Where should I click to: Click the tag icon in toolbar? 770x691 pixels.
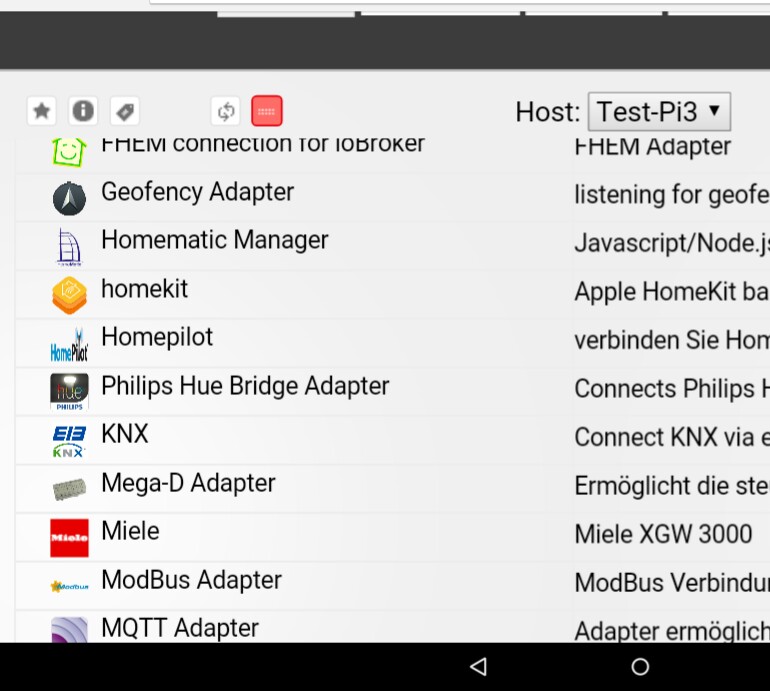click(x=125, y=111)
